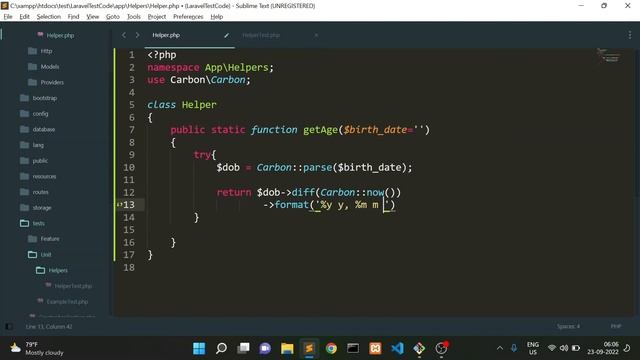Open Visual Studio Code from the taskbar

(397, 348)
